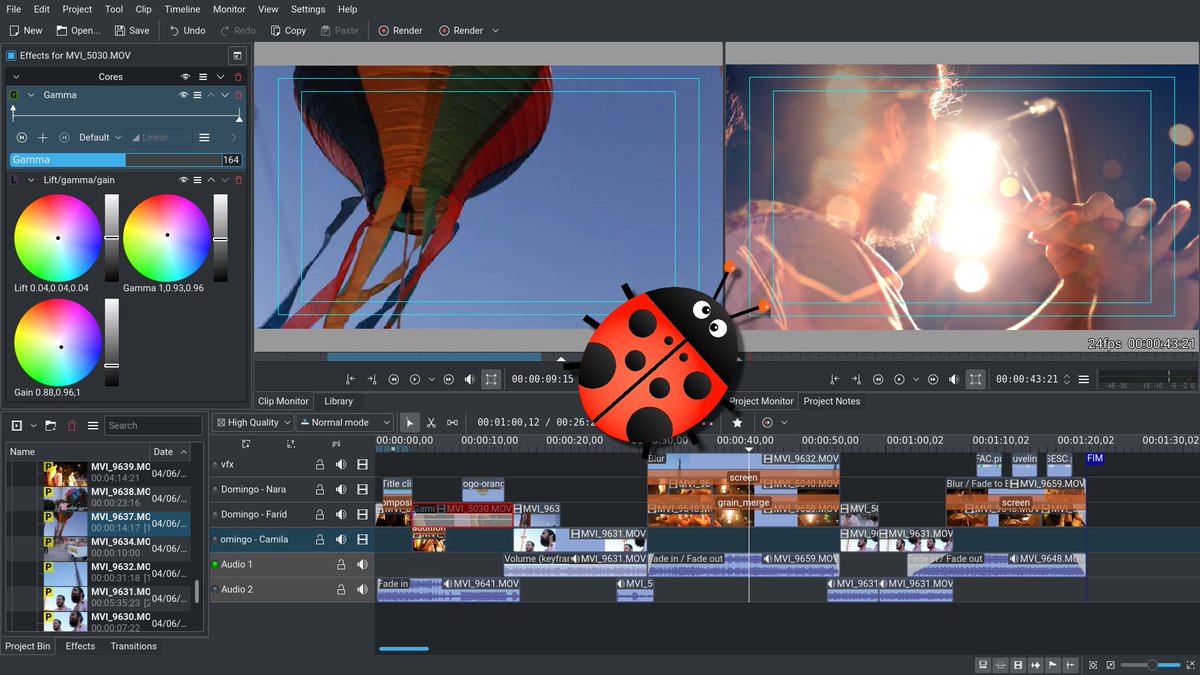Switch to the Project Notes tab
Viewport: 1200px width, 675px height.
tap(832, 401)
